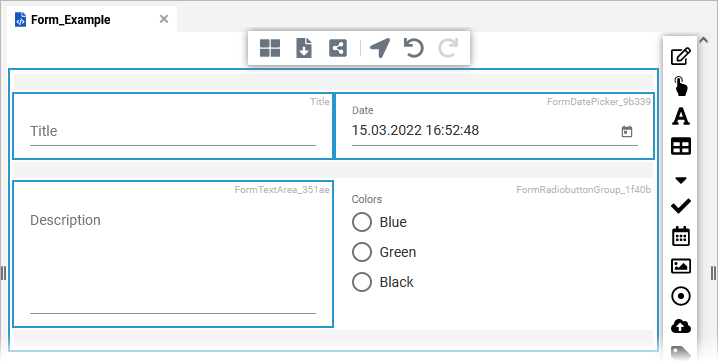Image resolution: width=718 pixels, height=362 pixels.
Task: Select the checkmark checkbox element icon
Action: pos(680,206)
